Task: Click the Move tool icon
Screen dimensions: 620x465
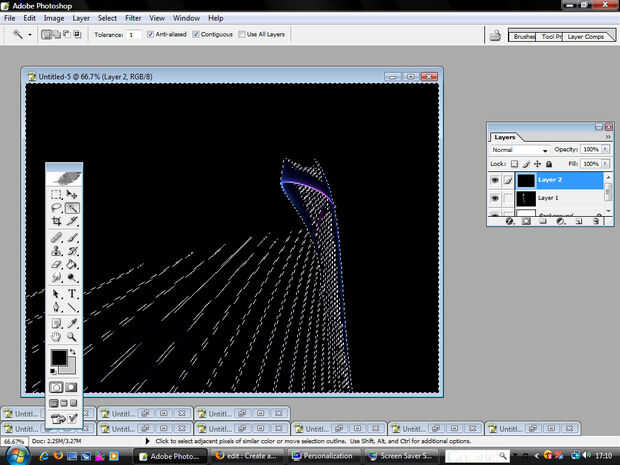Action: coord(73,193)
